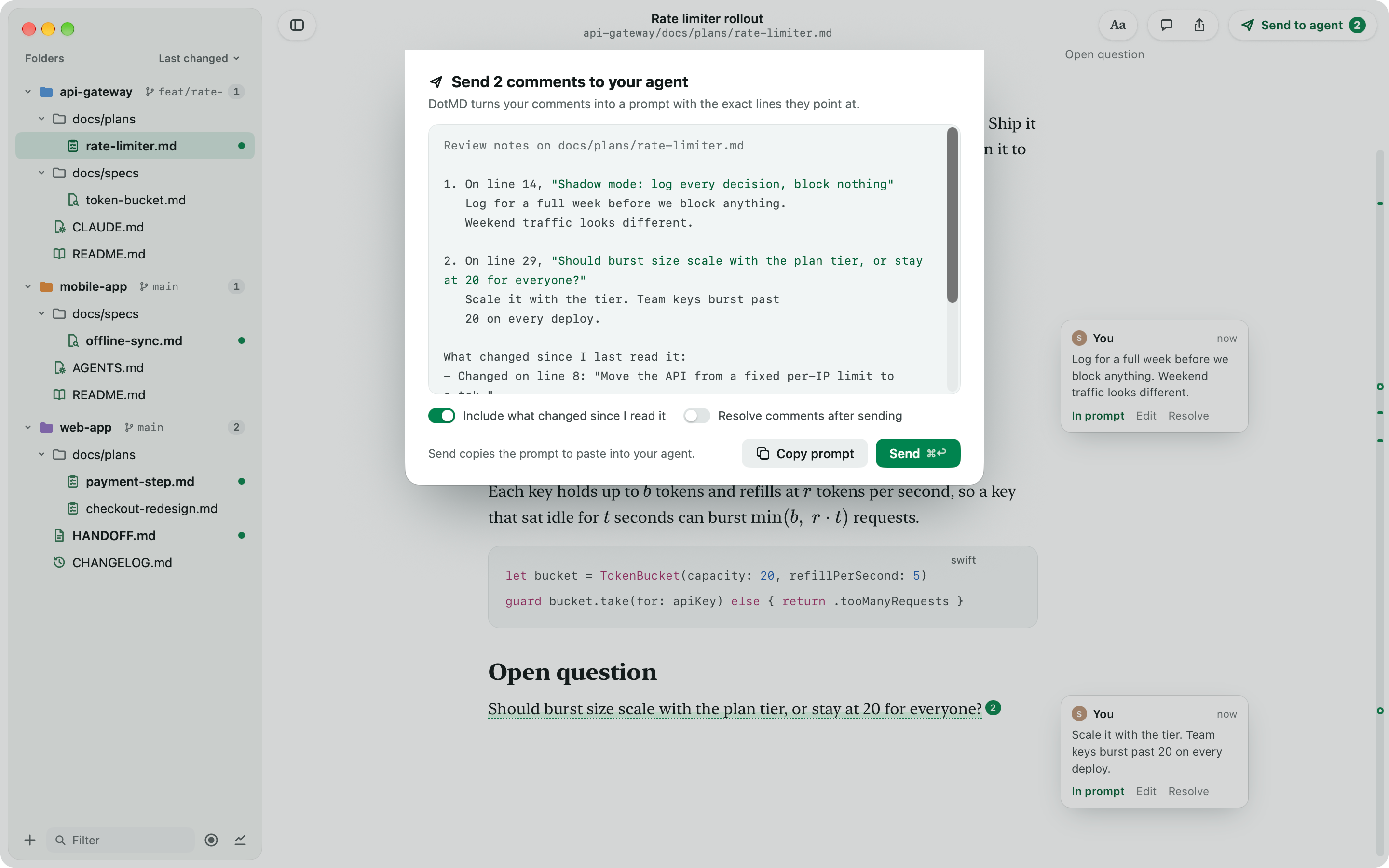Click the prompt preview scrollbar thumb
The height and width of the screenshot is (868, 1389).
click(x=952, y=215)
